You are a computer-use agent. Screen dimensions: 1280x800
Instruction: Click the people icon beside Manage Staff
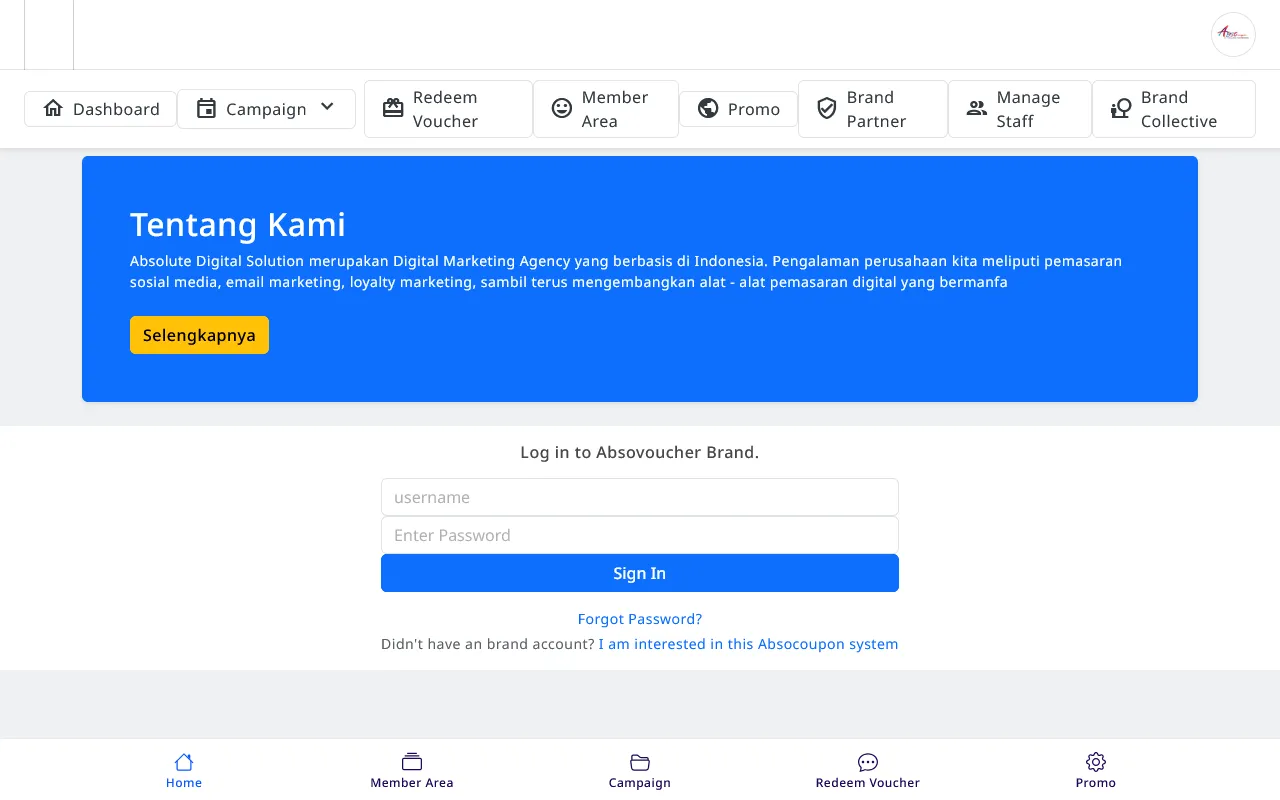pyautogui.click(x=977, y=109)
